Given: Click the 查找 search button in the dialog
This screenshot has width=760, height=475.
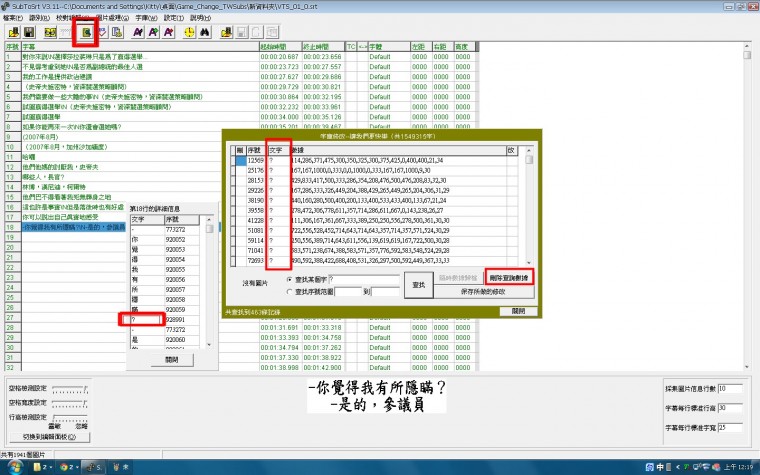Looking at the screenshot, I should click(x=419, y=285).
